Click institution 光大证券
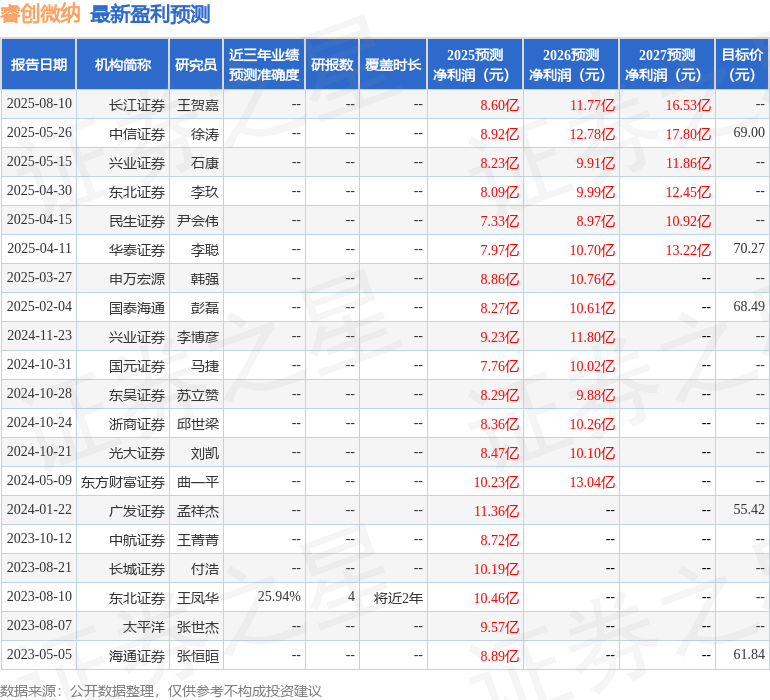Image resolution: width=770 pixels, height=700 pixels. coord(137,453)
